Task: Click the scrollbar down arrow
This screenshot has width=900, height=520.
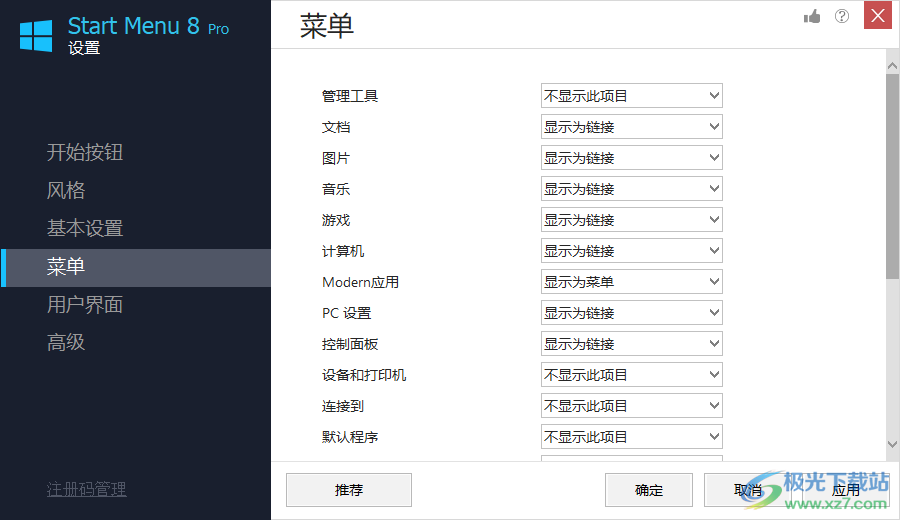Action: (x=892, y=444)
